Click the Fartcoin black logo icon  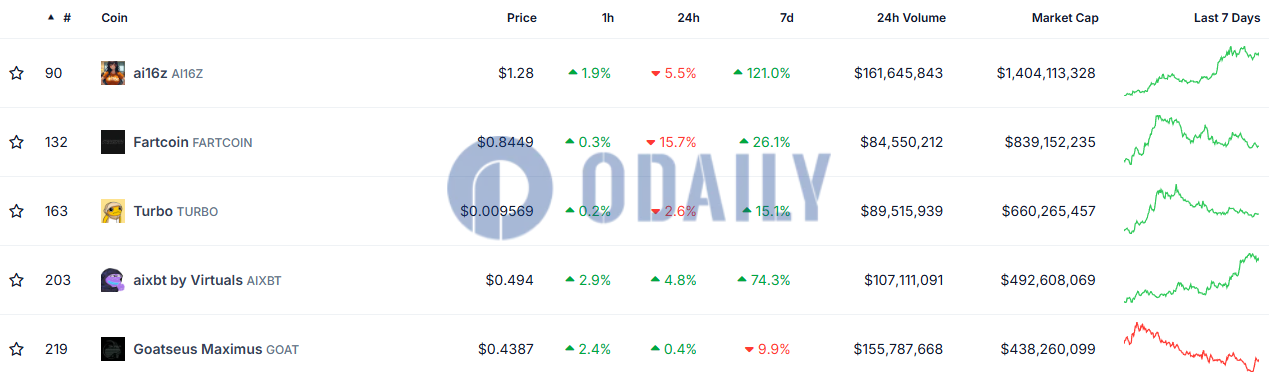pos(113,142)
